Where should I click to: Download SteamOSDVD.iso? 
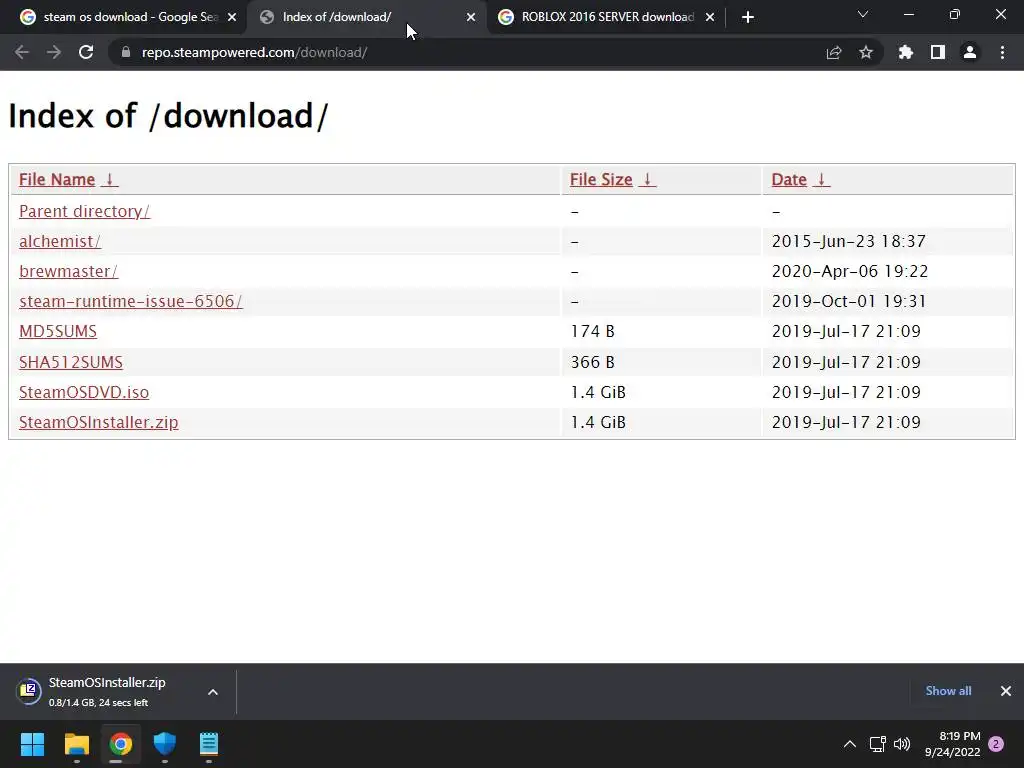pos(84,392)
